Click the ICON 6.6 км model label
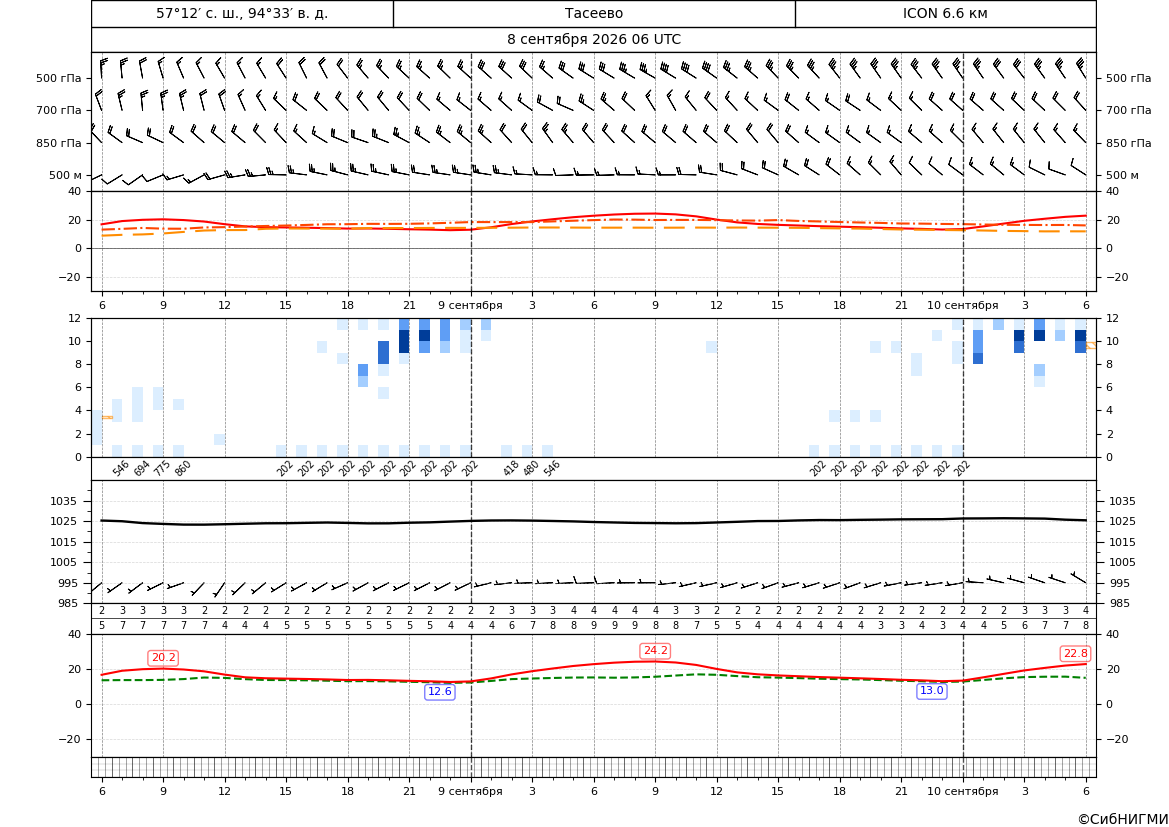Screen dimensions: 1169x827 pos(945,13)
